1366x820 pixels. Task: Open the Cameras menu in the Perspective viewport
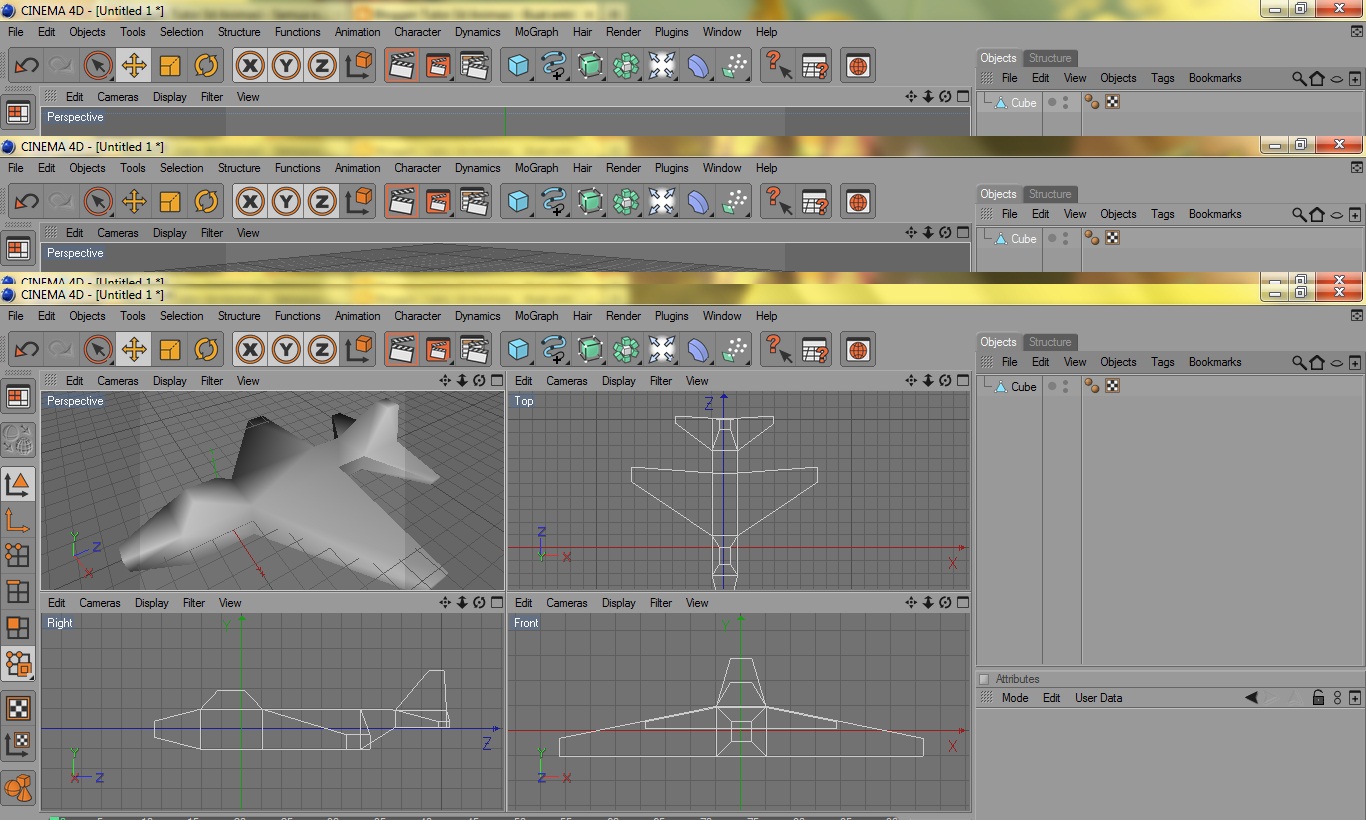point(118,380)
